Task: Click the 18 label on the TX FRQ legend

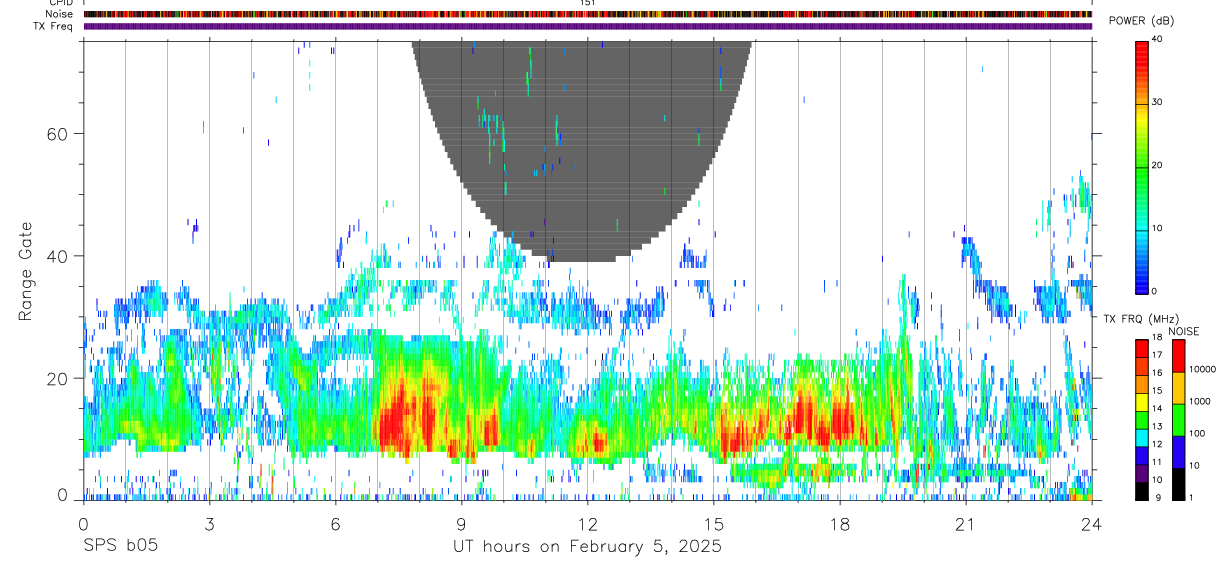Action: click(1157, 338)
